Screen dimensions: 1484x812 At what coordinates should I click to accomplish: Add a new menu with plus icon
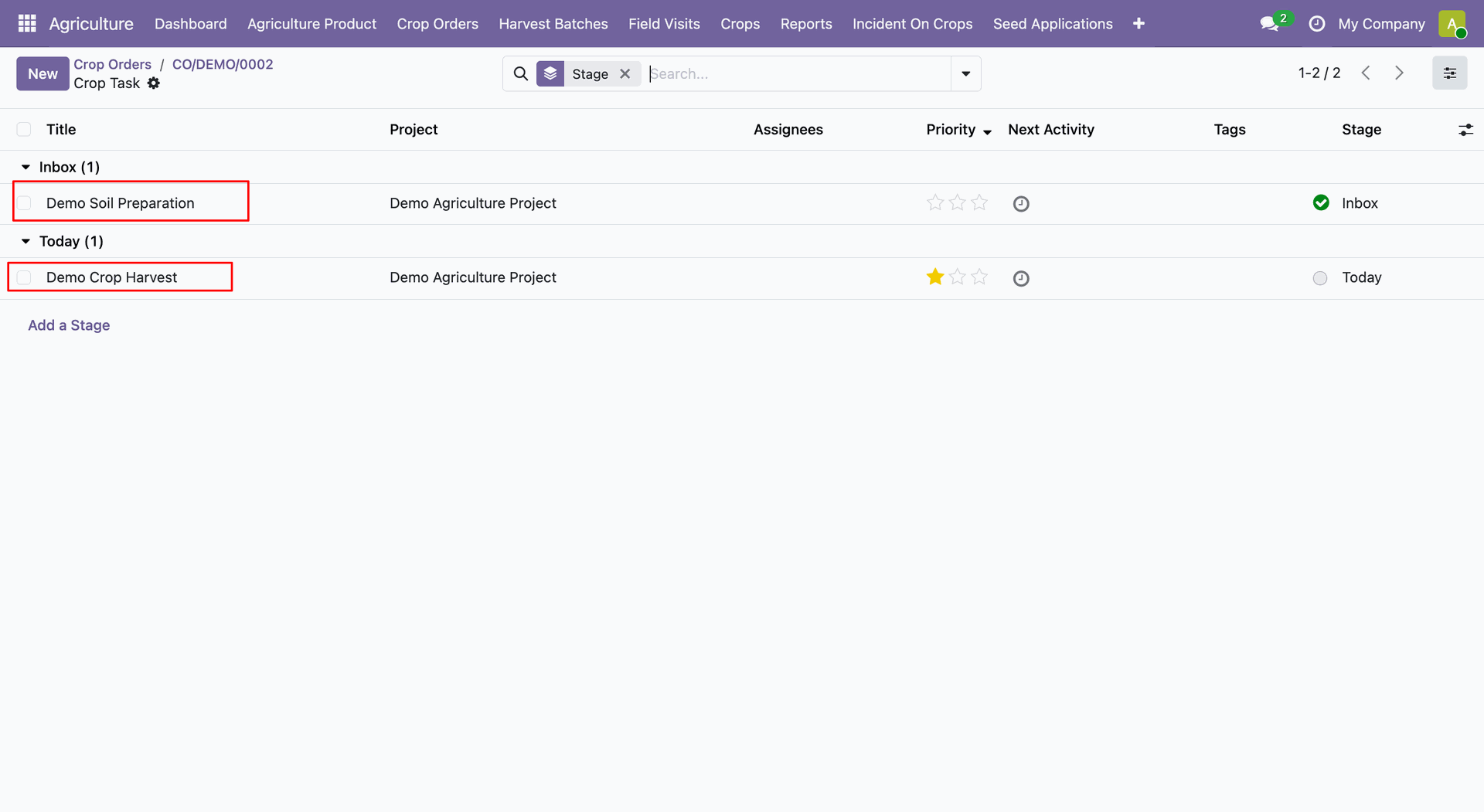(x=1139, y=24)
